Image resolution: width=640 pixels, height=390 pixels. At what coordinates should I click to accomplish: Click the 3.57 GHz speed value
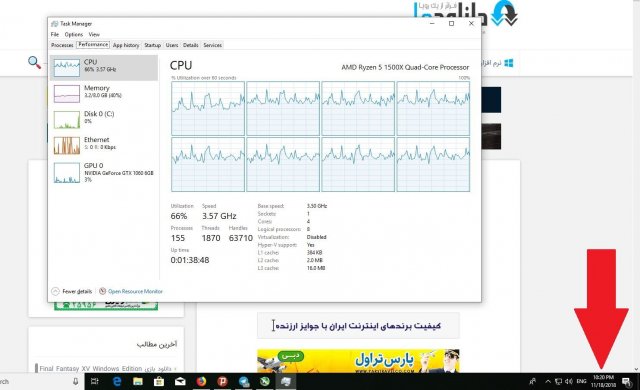[x=219, y=216]
